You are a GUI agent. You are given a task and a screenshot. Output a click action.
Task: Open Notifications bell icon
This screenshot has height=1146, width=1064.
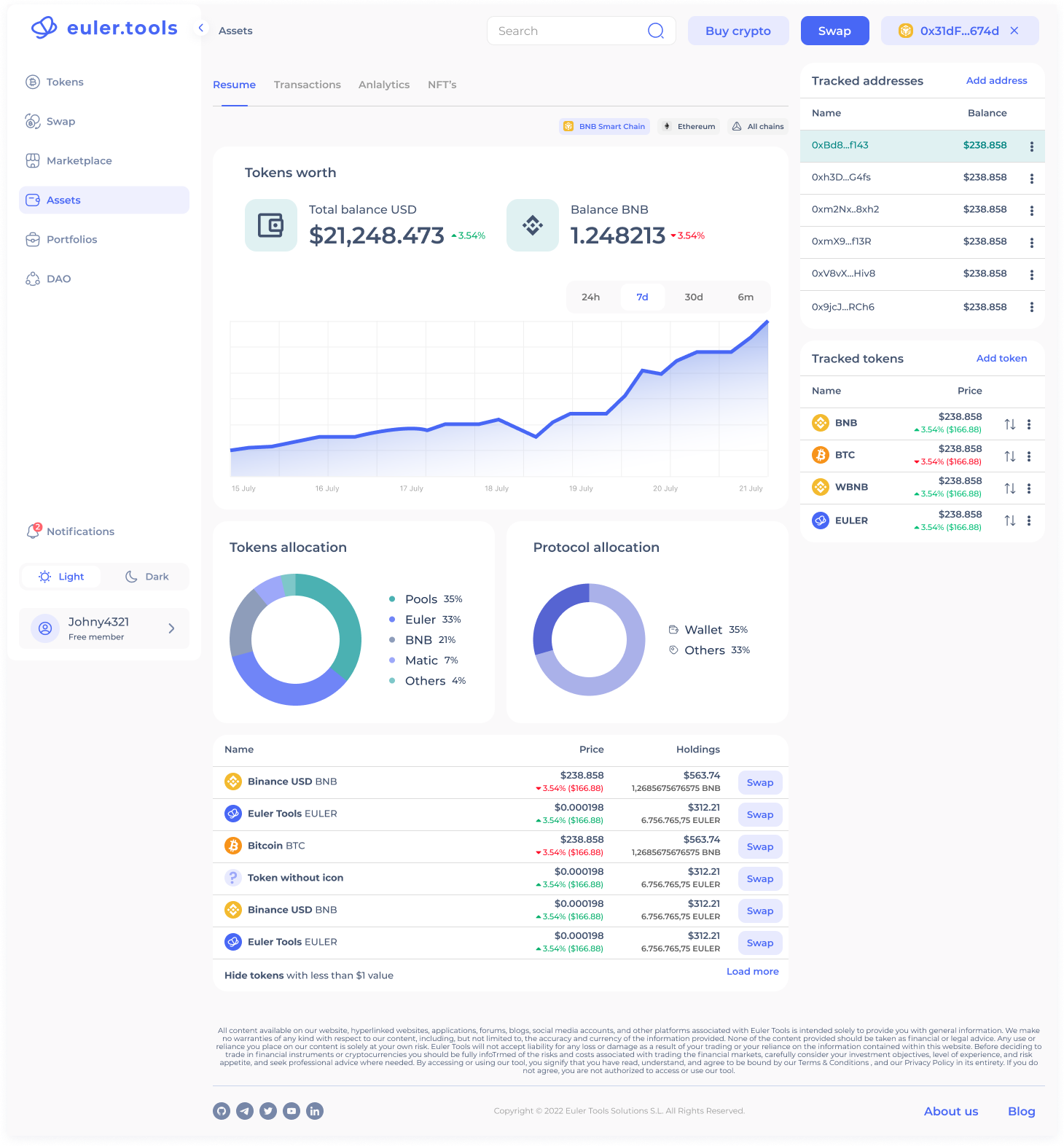click(34, 531)
